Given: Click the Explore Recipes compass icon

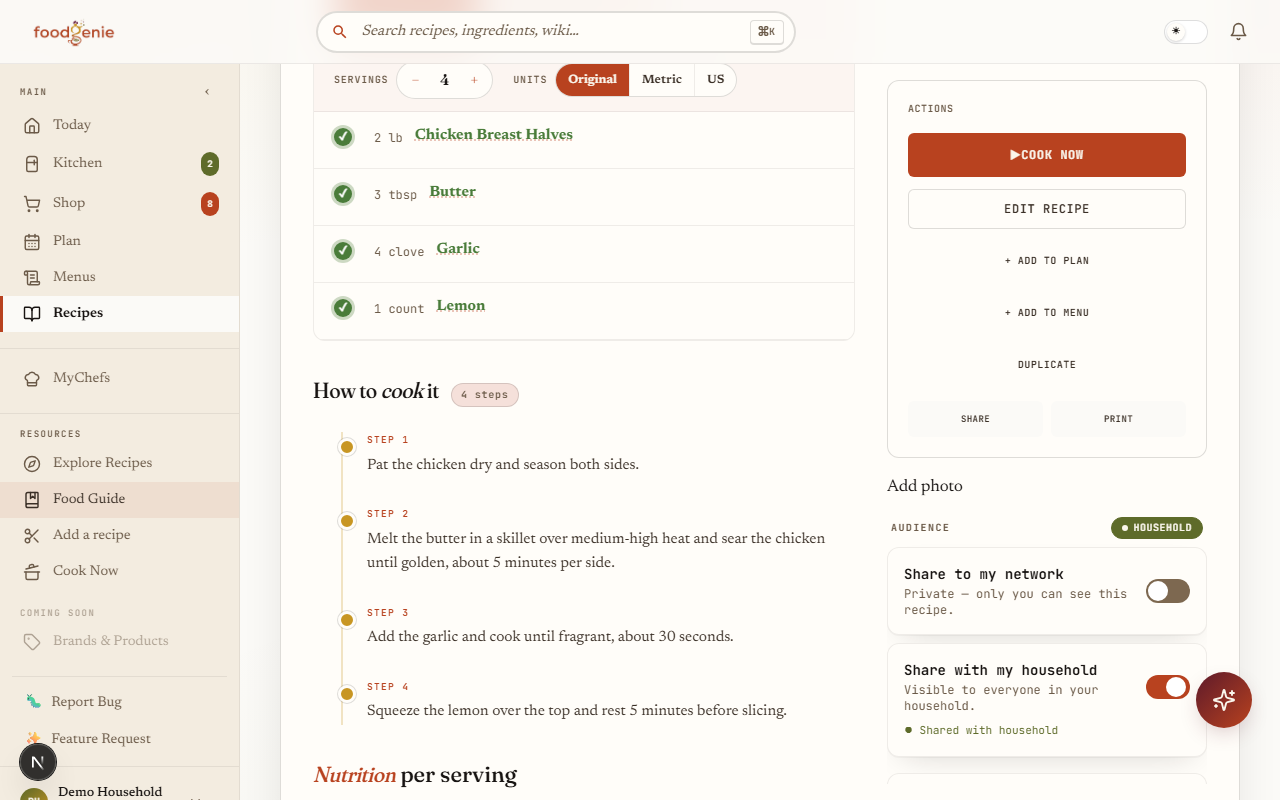Looking at the screenshot, I should pyautogui.click(x=32, y=463).
